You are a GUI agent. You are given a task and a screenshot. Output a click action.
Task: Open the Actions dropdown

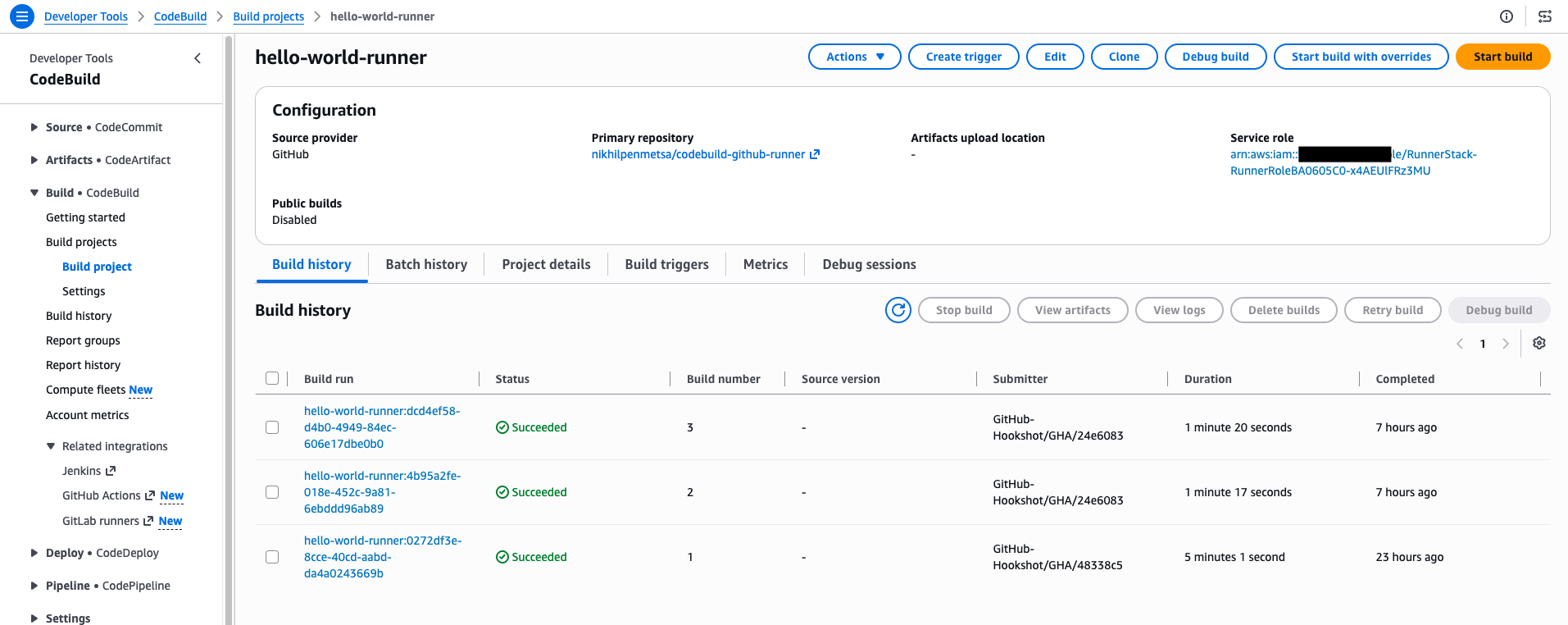pyautogui.click(x=855, y=57)
